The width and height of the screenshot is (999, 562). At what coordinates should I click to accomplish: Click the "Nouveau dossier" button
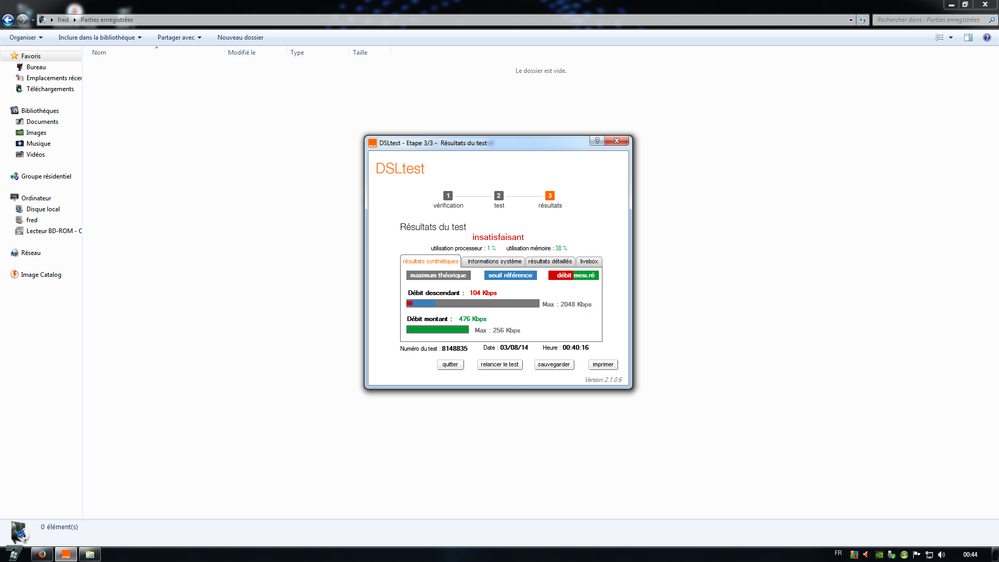pyautogui.click(x=240, y=38)
